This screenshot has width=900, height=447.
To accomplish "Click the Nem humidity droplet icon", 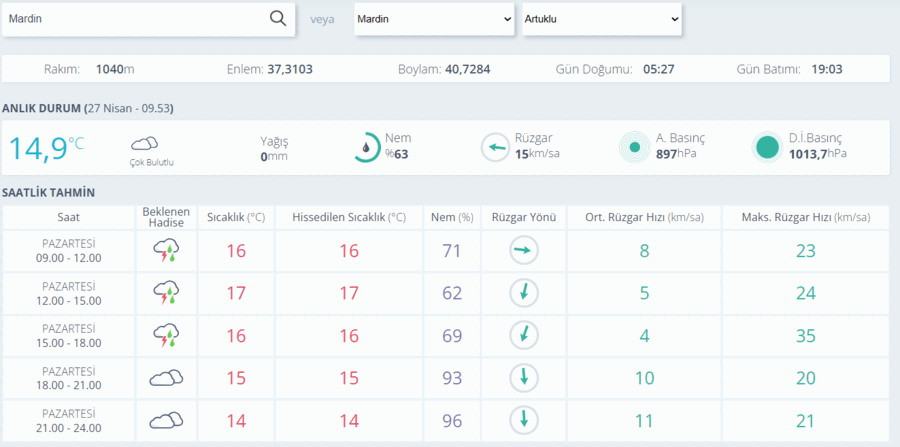I will [x=366, y=147].
